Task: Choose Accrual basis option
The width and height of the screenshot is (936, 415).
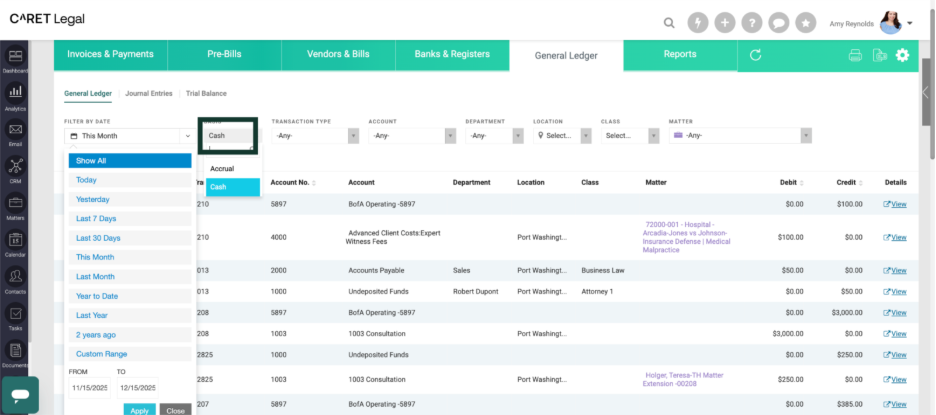Action: (x=233, y=169)
